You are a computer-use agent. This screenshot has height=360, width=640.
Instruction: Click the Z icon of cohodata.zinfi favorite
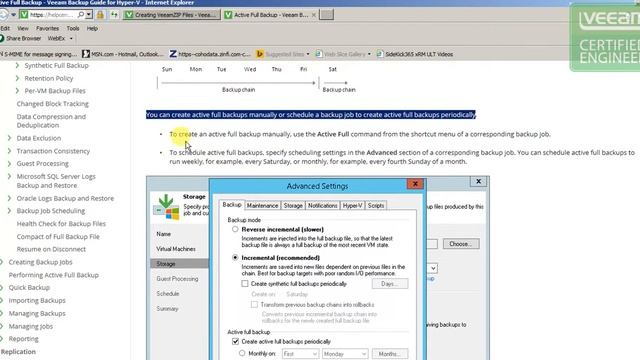pyautogui.click(x=173, y=54)
